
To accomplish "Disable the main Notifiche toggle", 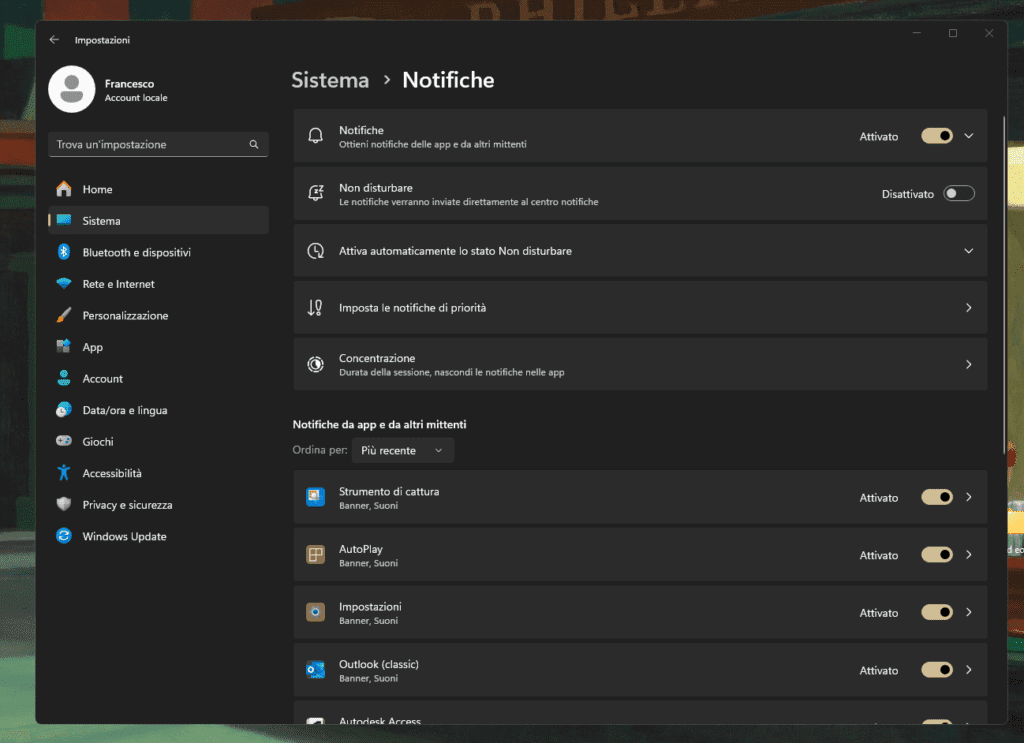I will click(937, 136).
